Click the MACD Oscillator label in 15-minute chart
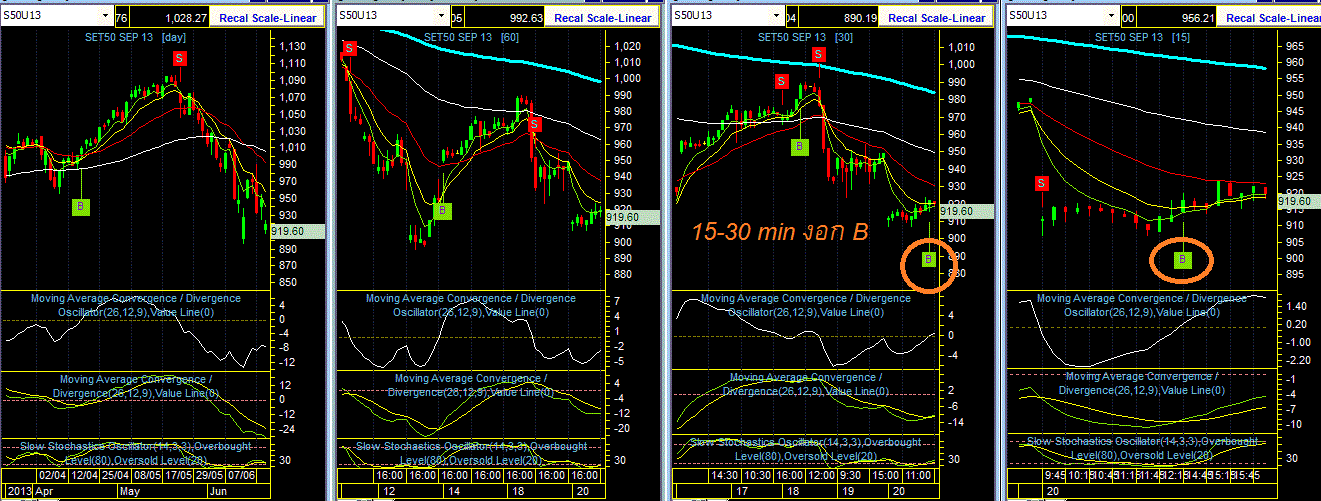 (1142, 305)
